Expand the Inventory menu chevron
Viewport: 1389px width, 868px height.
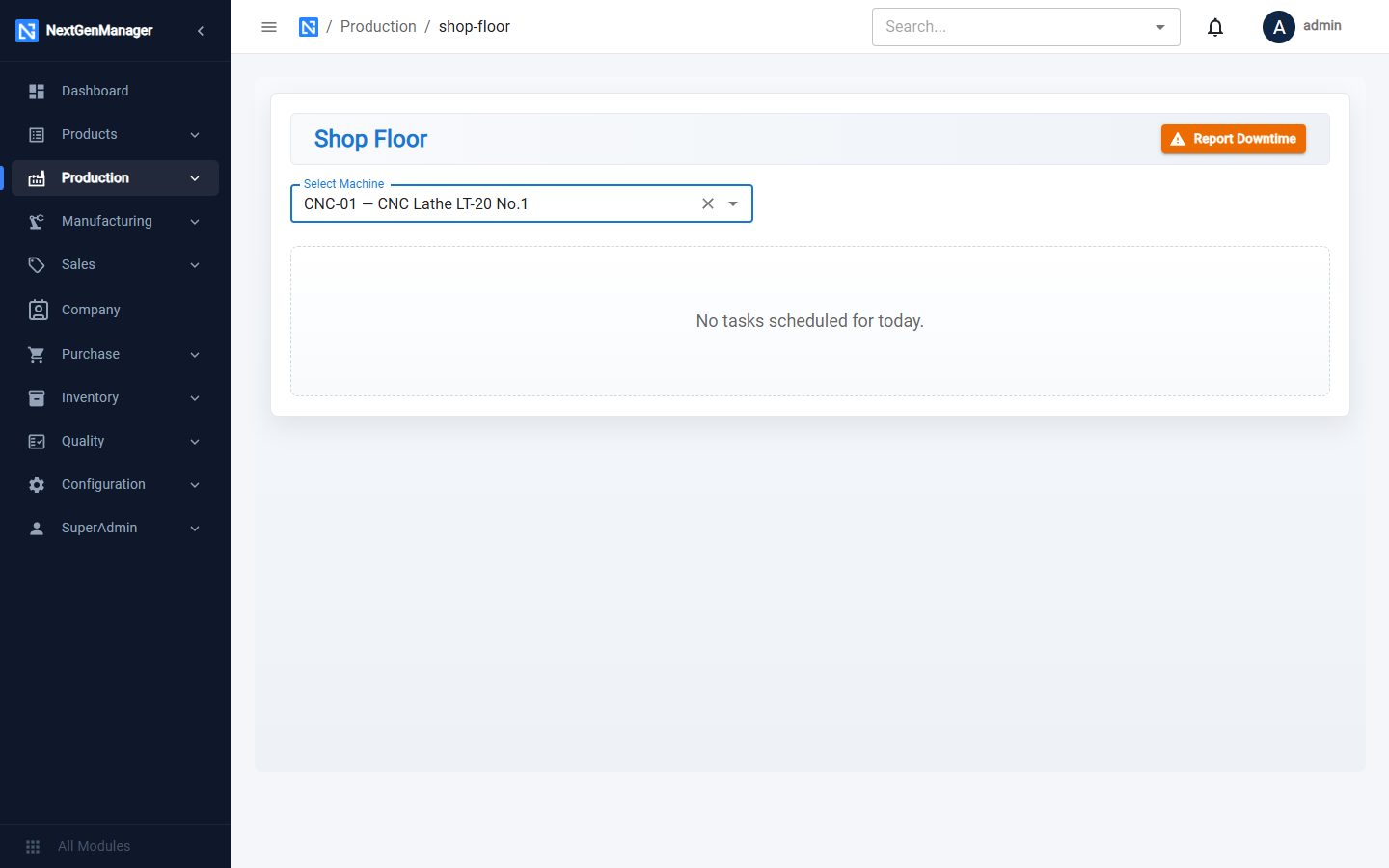195,397
